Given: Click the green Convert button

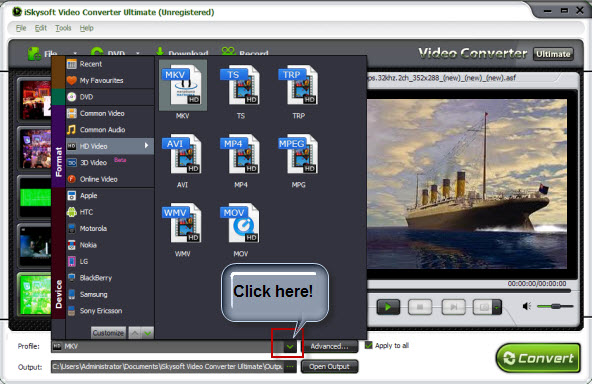Looking at the screenshot, I should click(538, 358).
